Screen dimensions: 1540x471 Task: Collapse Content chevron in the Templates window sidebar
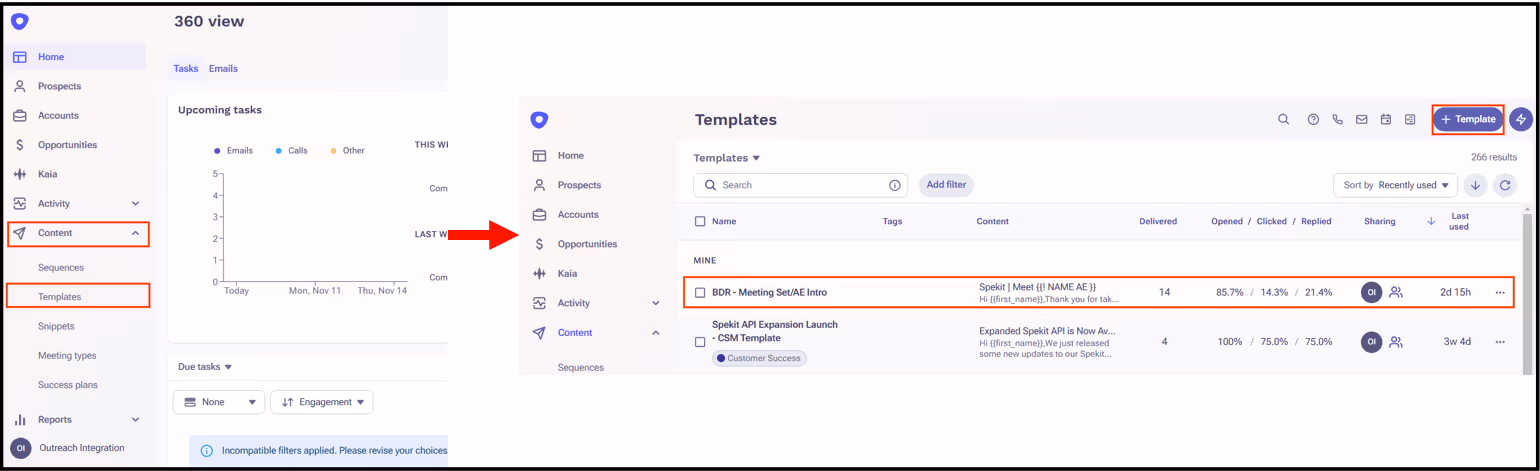pyautogui.click(x=656, y=332)
